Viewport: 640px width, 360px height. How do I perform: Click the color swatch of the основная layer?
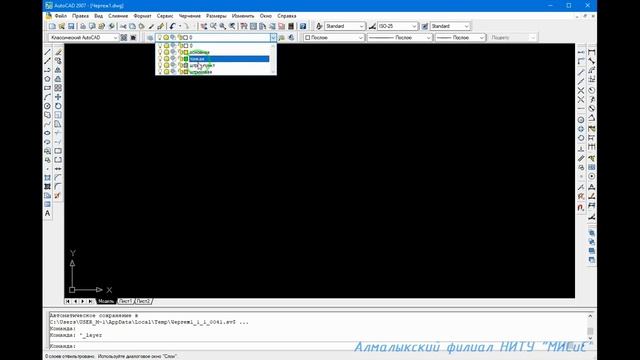click(186, 52)
